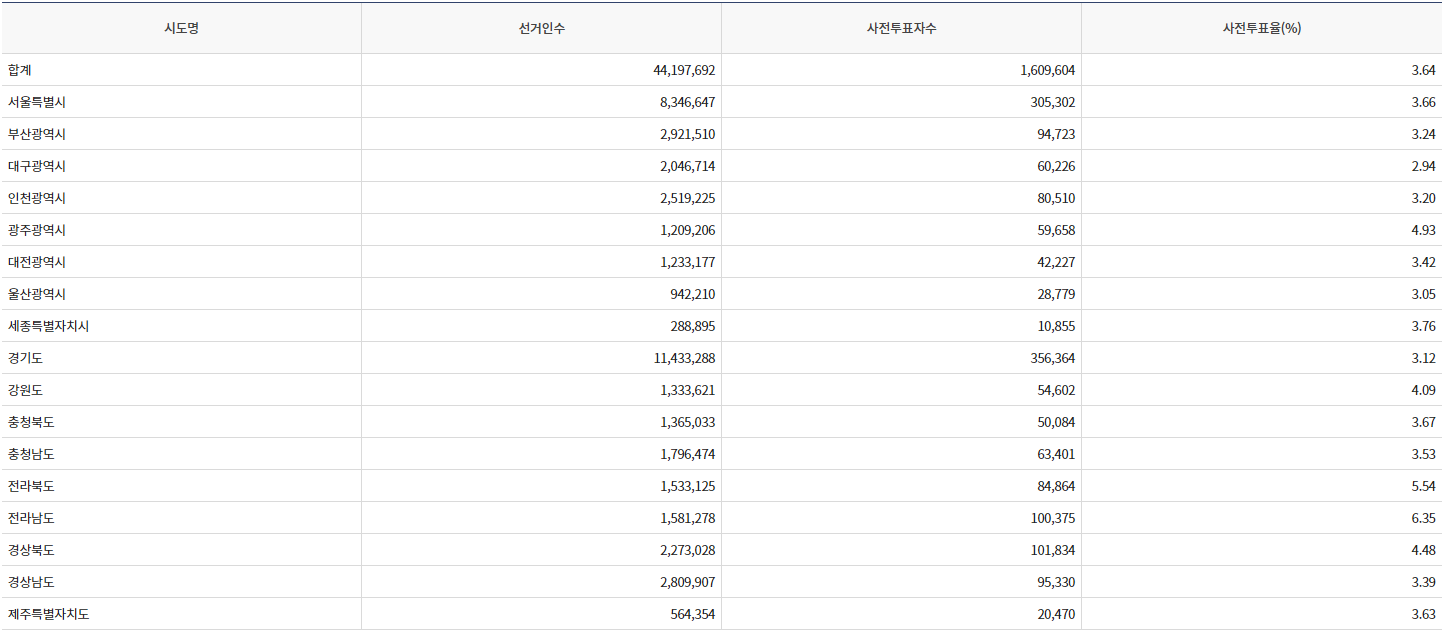Click the 광주광역시 turnout value 4.93
This screenshot has height=632, width=1443.
[1423, 230]
